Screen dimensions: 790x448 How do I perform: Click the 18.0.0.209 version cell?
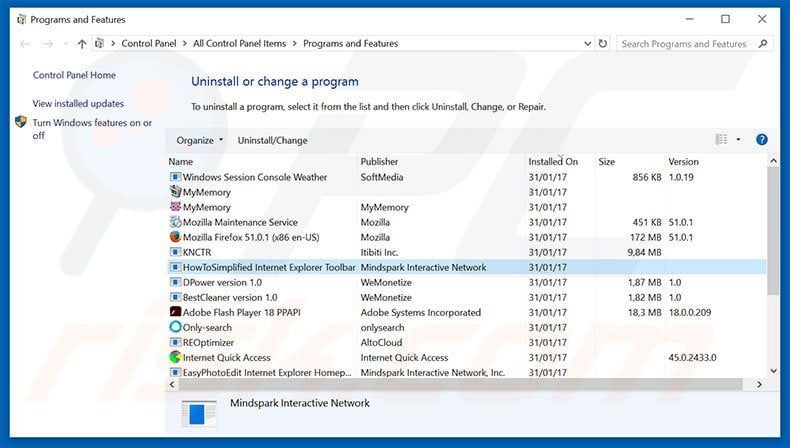coord(690,312)
